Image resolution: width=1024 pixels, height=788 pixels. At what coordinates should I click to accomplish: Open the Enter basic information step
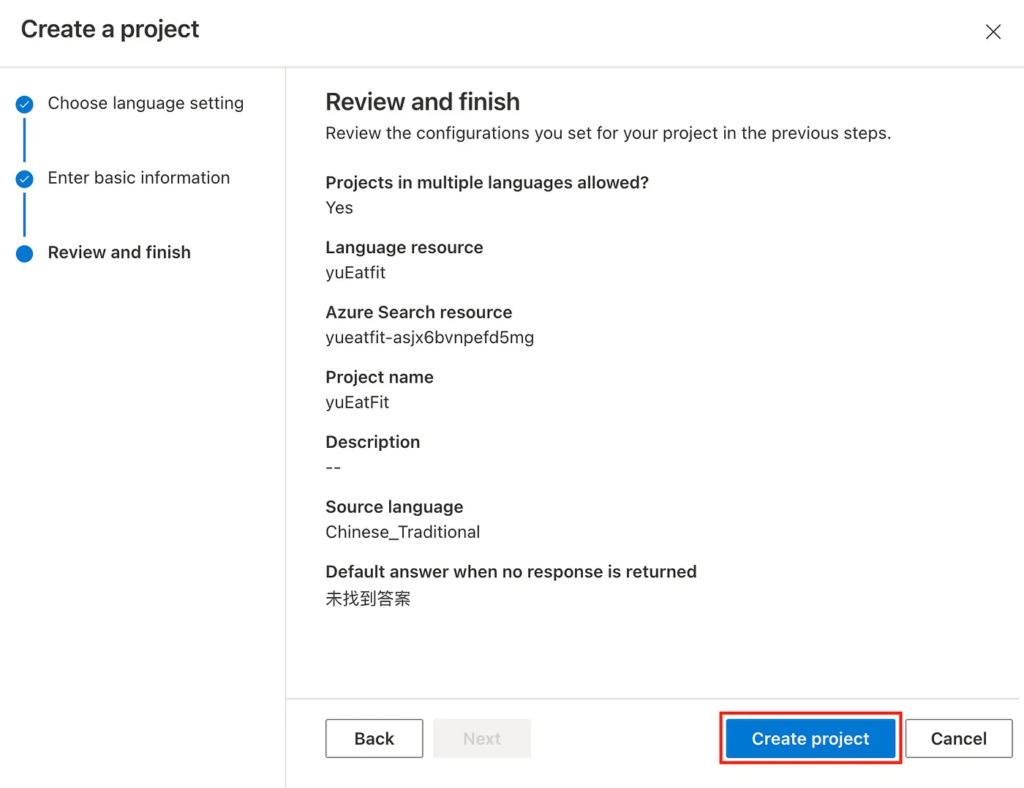[x=138, y=178]
